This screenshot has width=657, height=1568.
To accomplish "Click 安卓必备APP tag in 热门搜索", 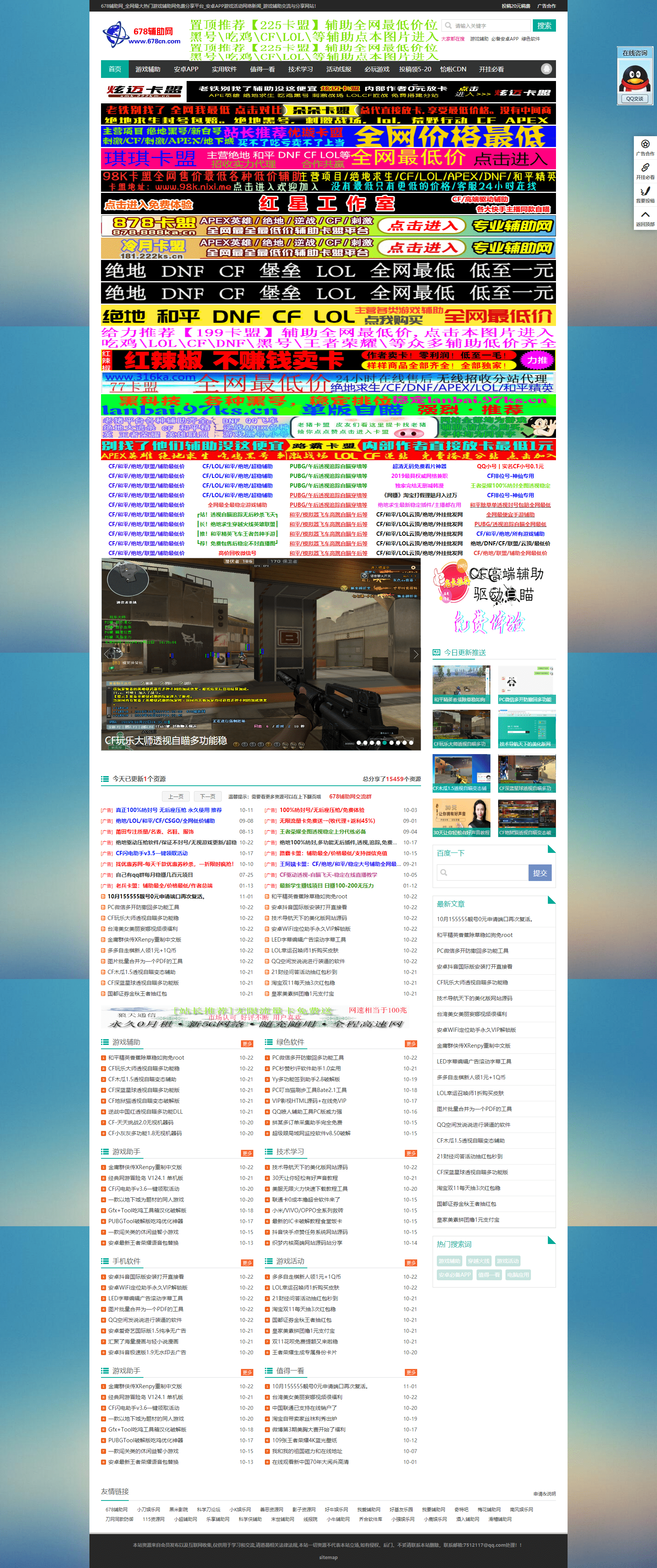I will coord(455,1274).
